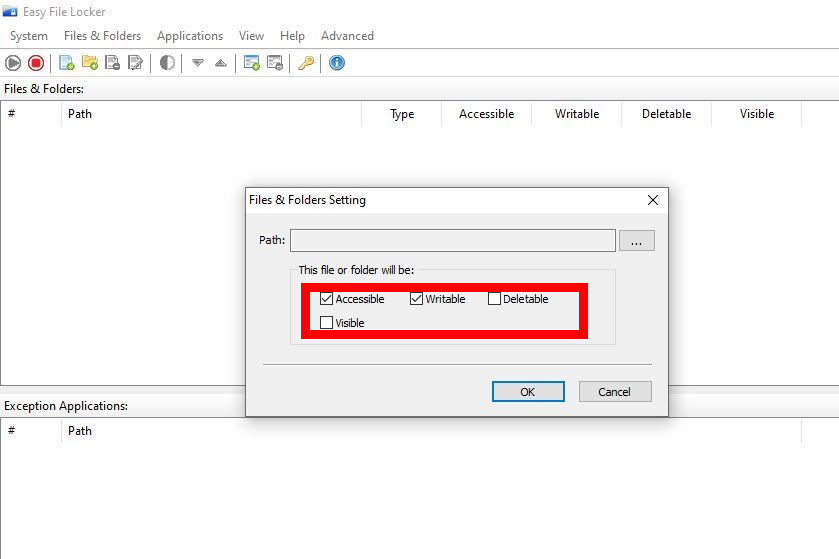Click the Move Up arrow icon
The image size is (839, 559).
[x=220, y=63]
